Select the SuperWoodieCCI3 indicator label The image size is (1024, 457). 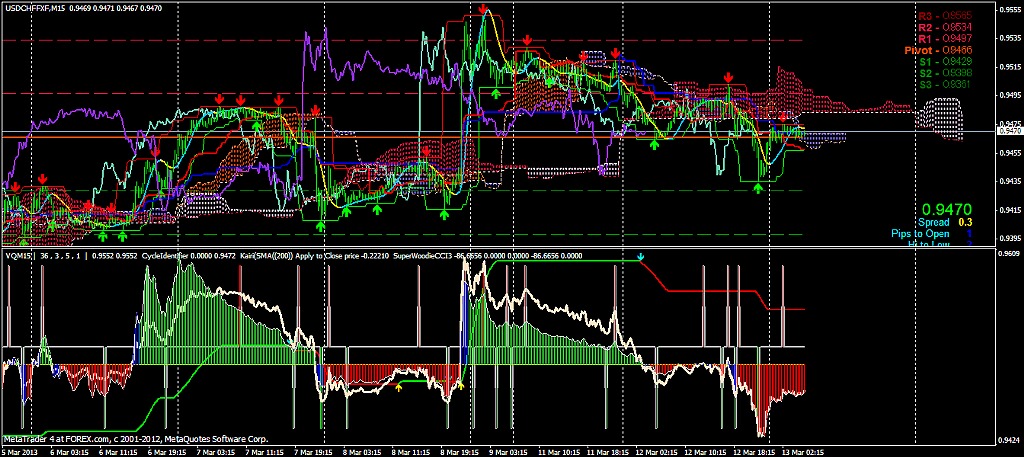pos(428,255)
